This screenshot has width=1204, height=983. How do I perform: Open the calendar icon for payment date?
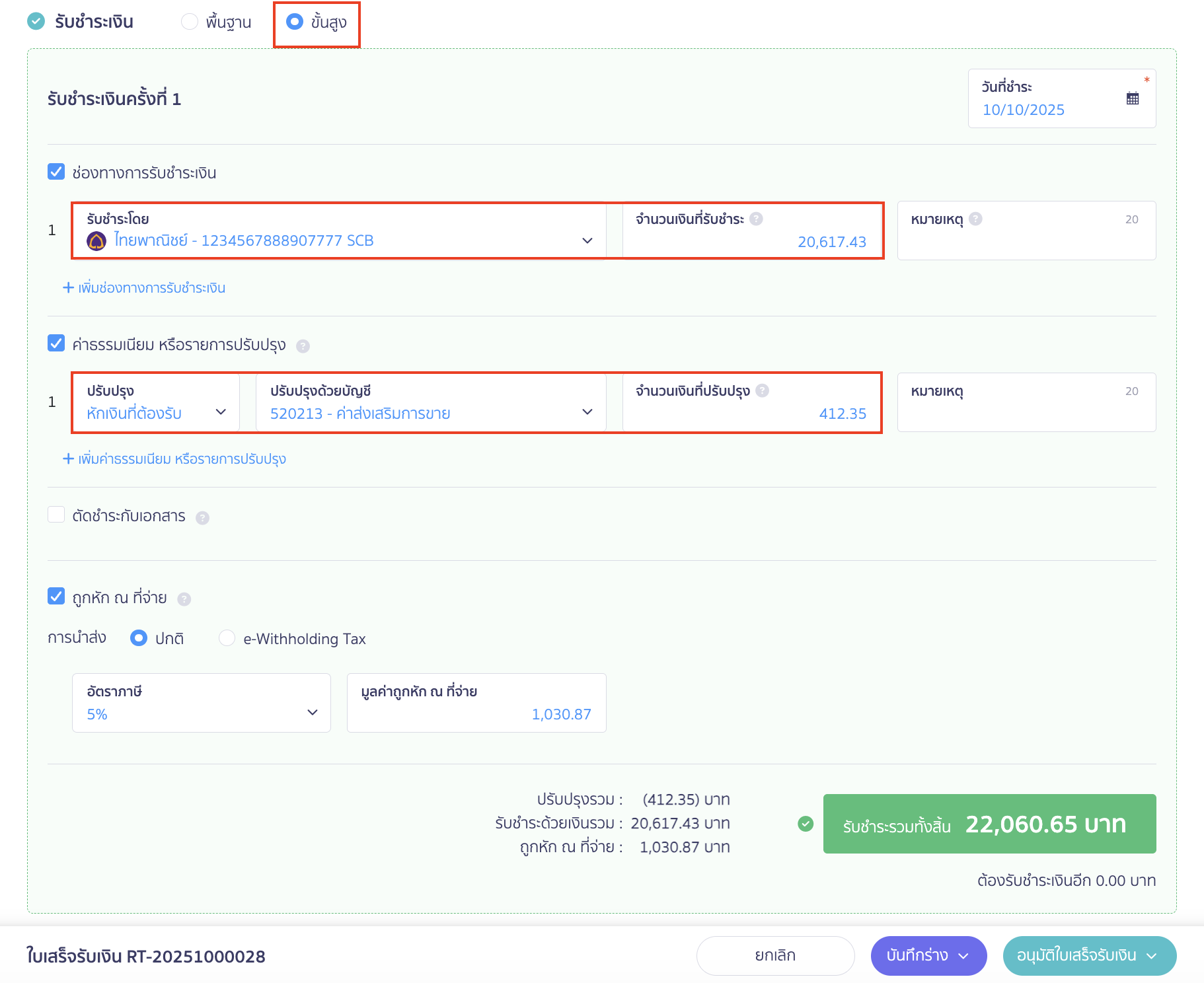(x=1132, y=98)
